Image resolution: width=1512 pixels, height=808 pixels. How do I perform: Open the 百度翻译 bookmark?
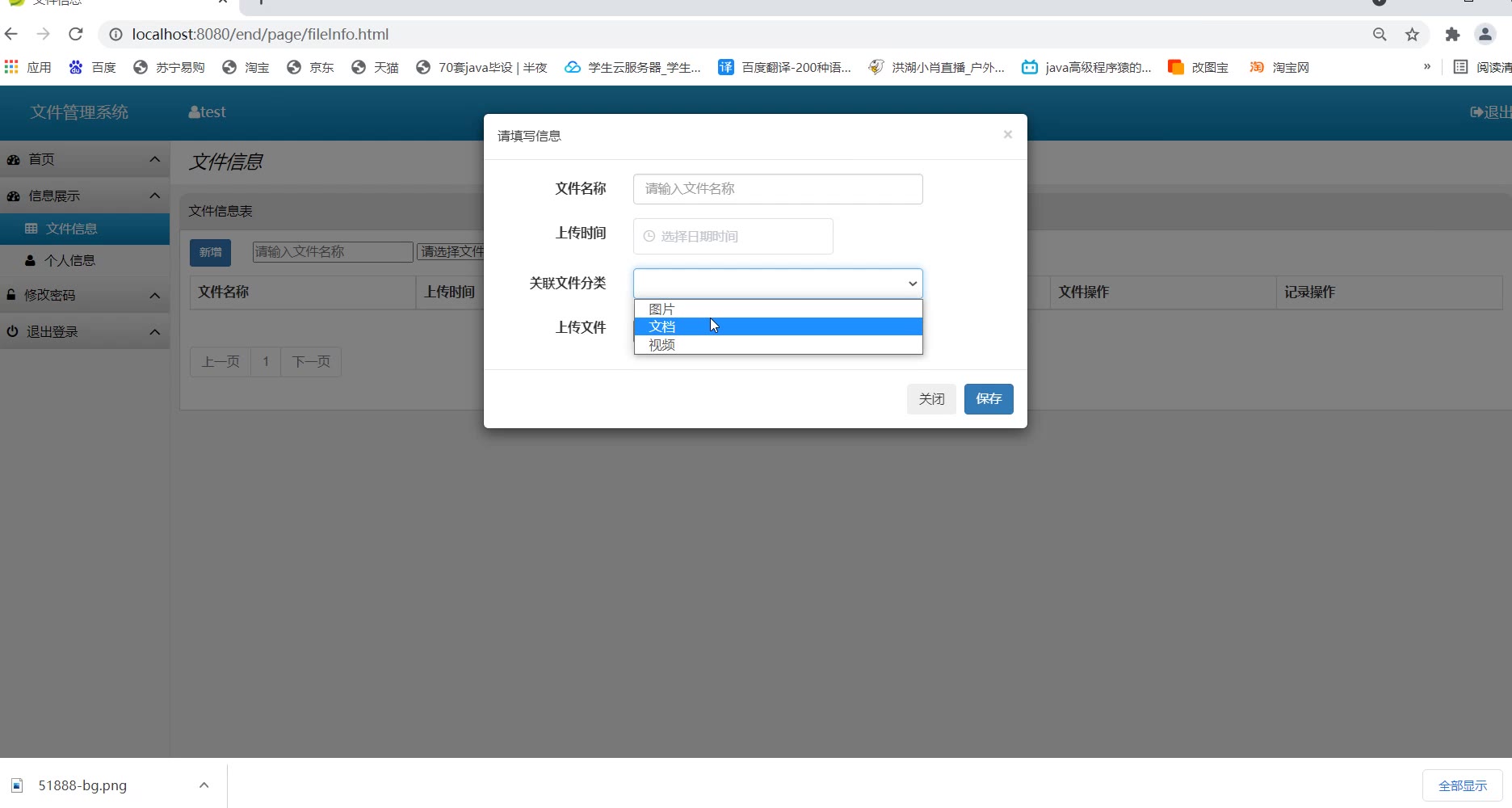784,67
